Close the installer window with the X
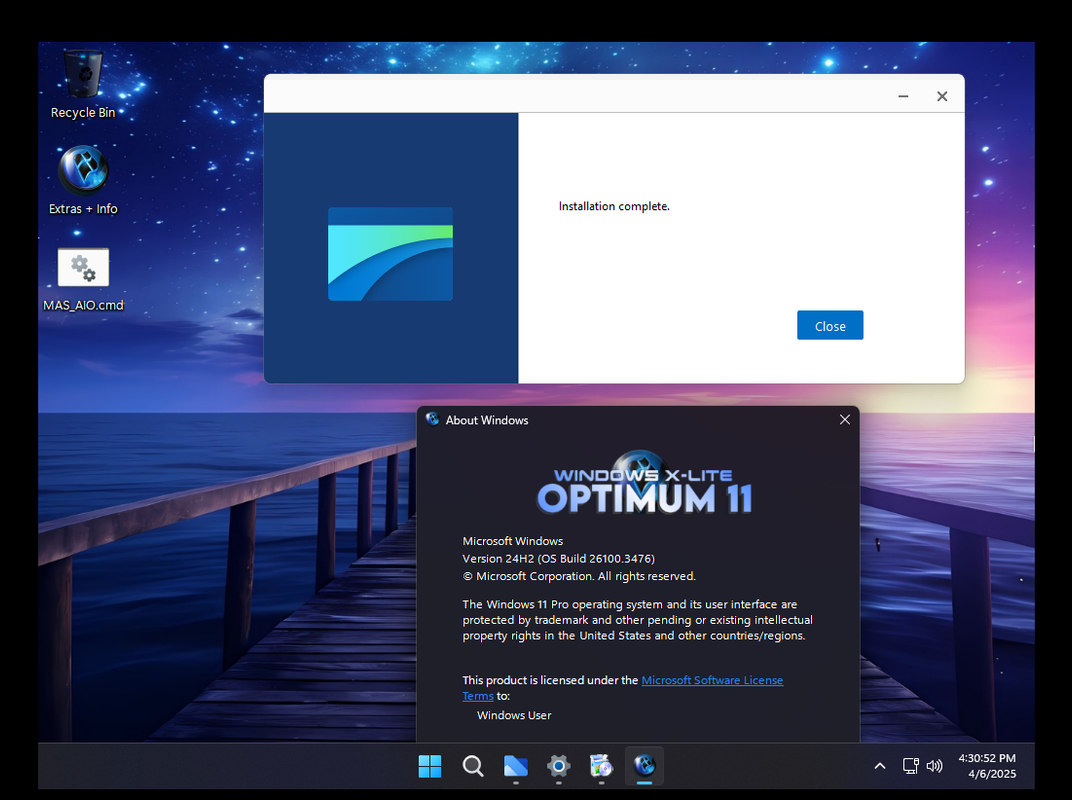This screenshot has height=800, width=1072. pyautogui.click(x=942, y=96)
